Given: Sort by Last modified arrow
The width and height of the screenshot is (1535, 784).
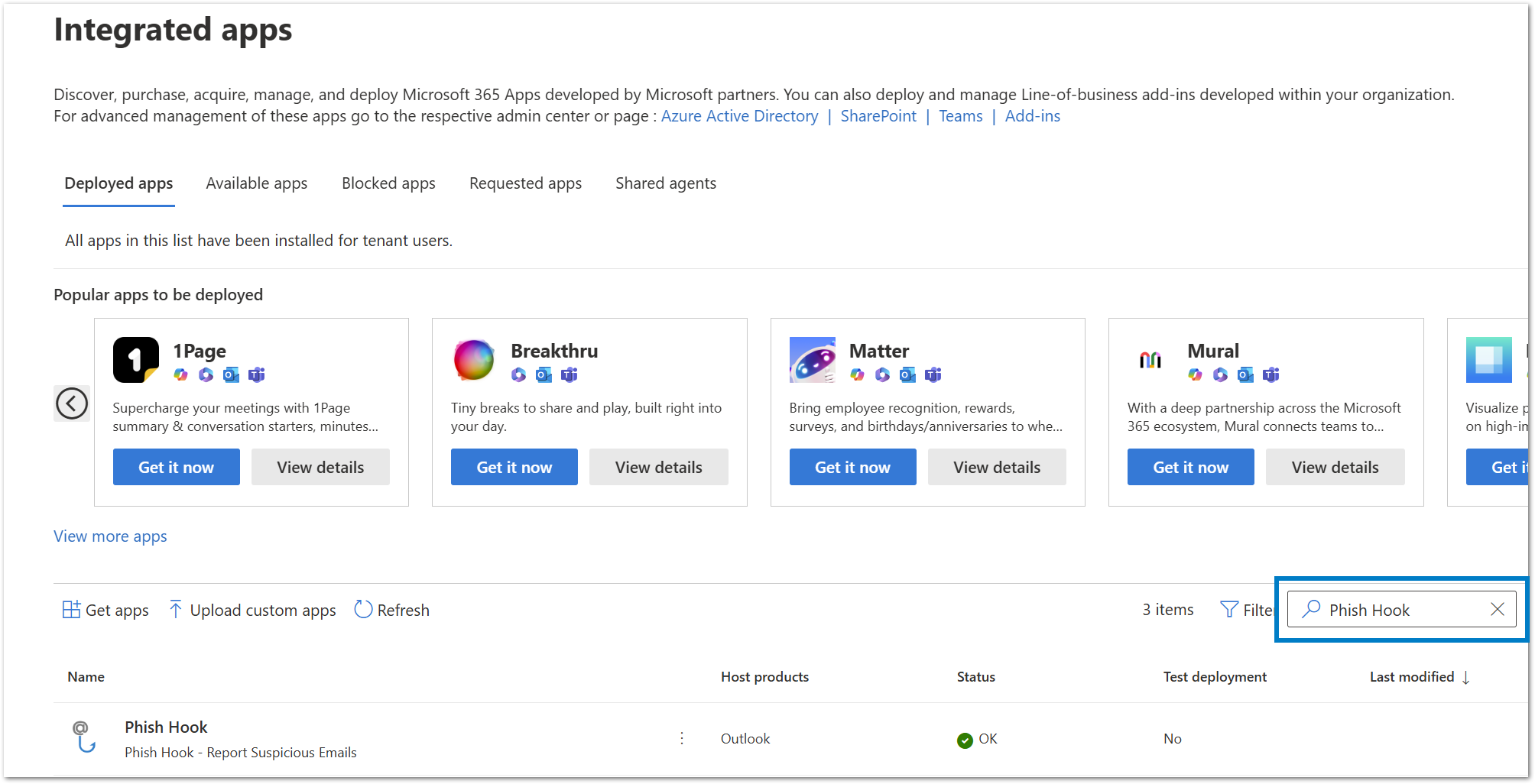Looking at the screenshot, I should coord(1465,678).
